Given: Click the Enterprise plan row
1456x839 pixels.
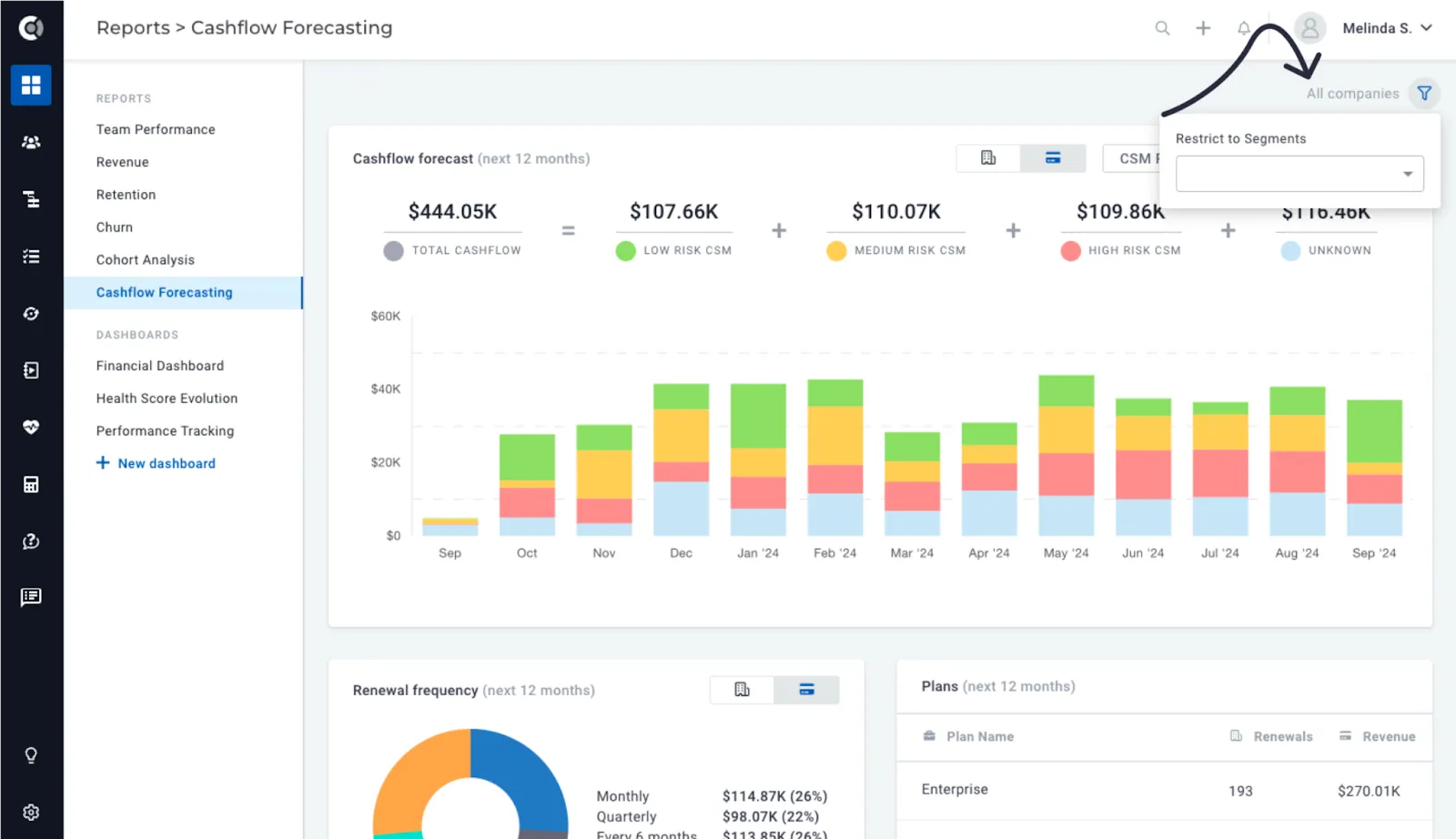Looking at the screenshot, I should click(x=1164, y=791).
